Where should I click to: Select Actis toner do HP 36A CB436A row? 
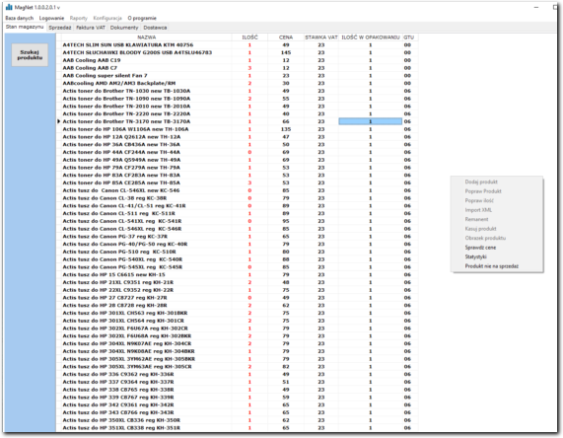pos(237,145)
